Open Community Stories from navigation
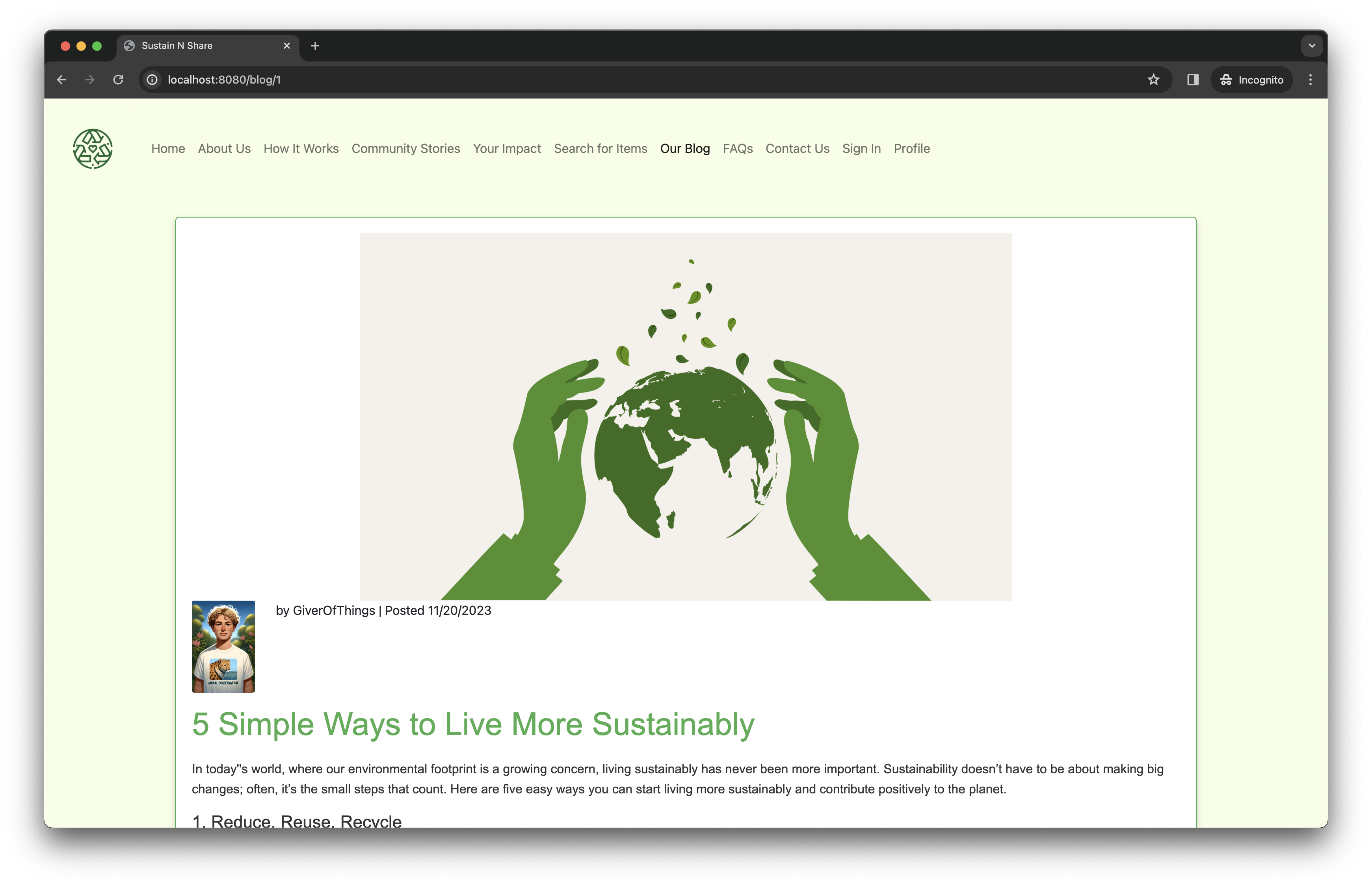The image size is (1372, 886). coord(405,149)
